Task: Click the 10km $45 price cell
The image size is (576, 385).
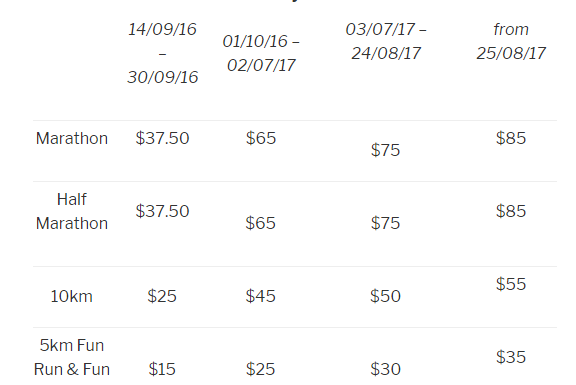Action: tap(260, 296)
